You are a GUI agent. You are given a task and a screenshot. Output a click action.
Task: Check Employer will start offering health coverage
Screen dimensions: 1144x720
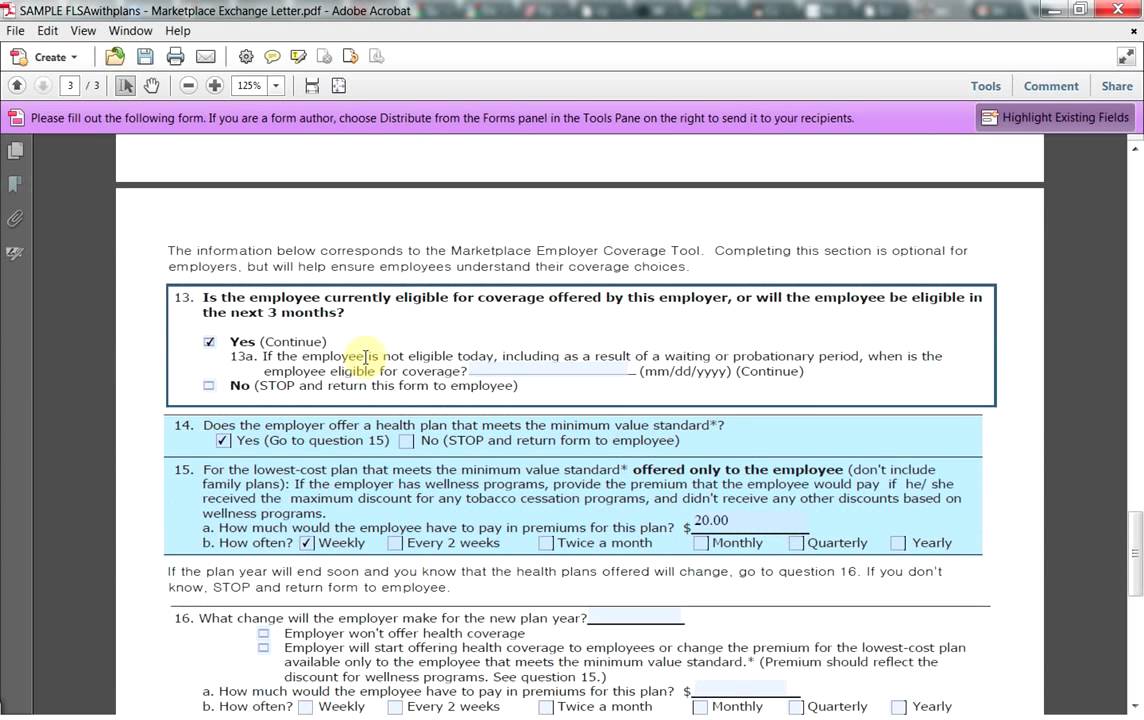click(x=263, y=648)
